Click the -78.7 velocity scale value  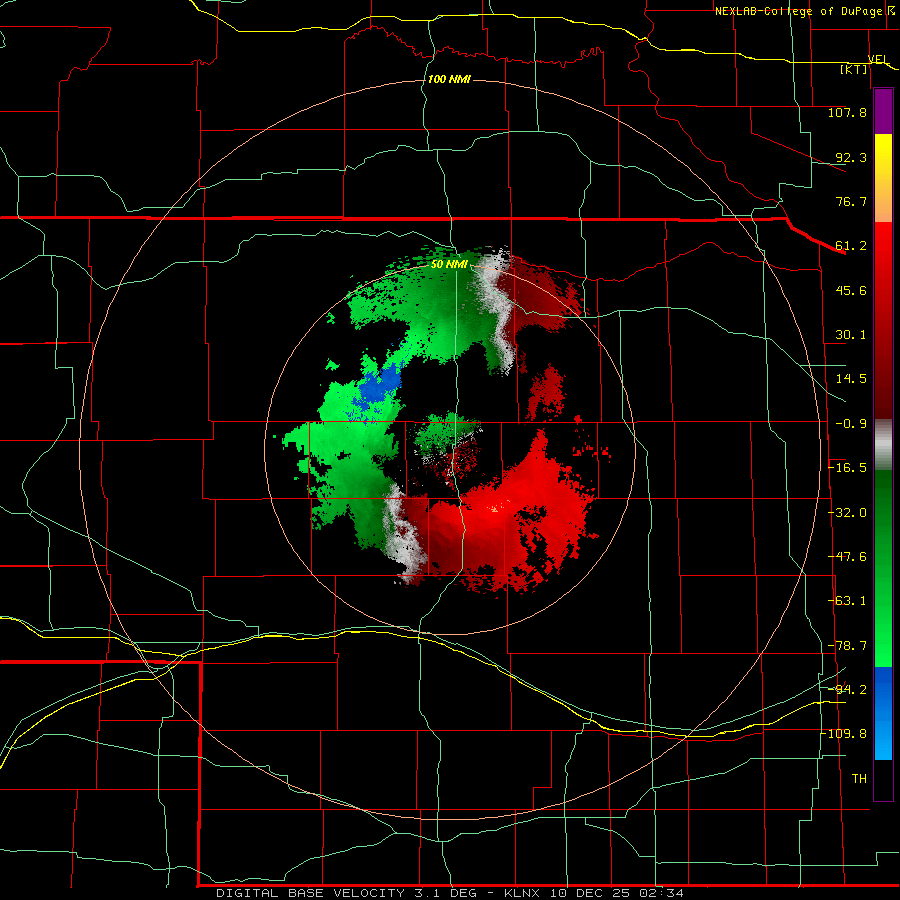(x=847, y=646)
